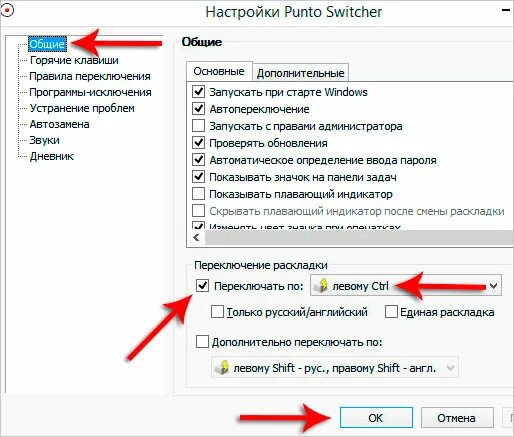Click the Punto Switcher title bar icon

(7, 10)
